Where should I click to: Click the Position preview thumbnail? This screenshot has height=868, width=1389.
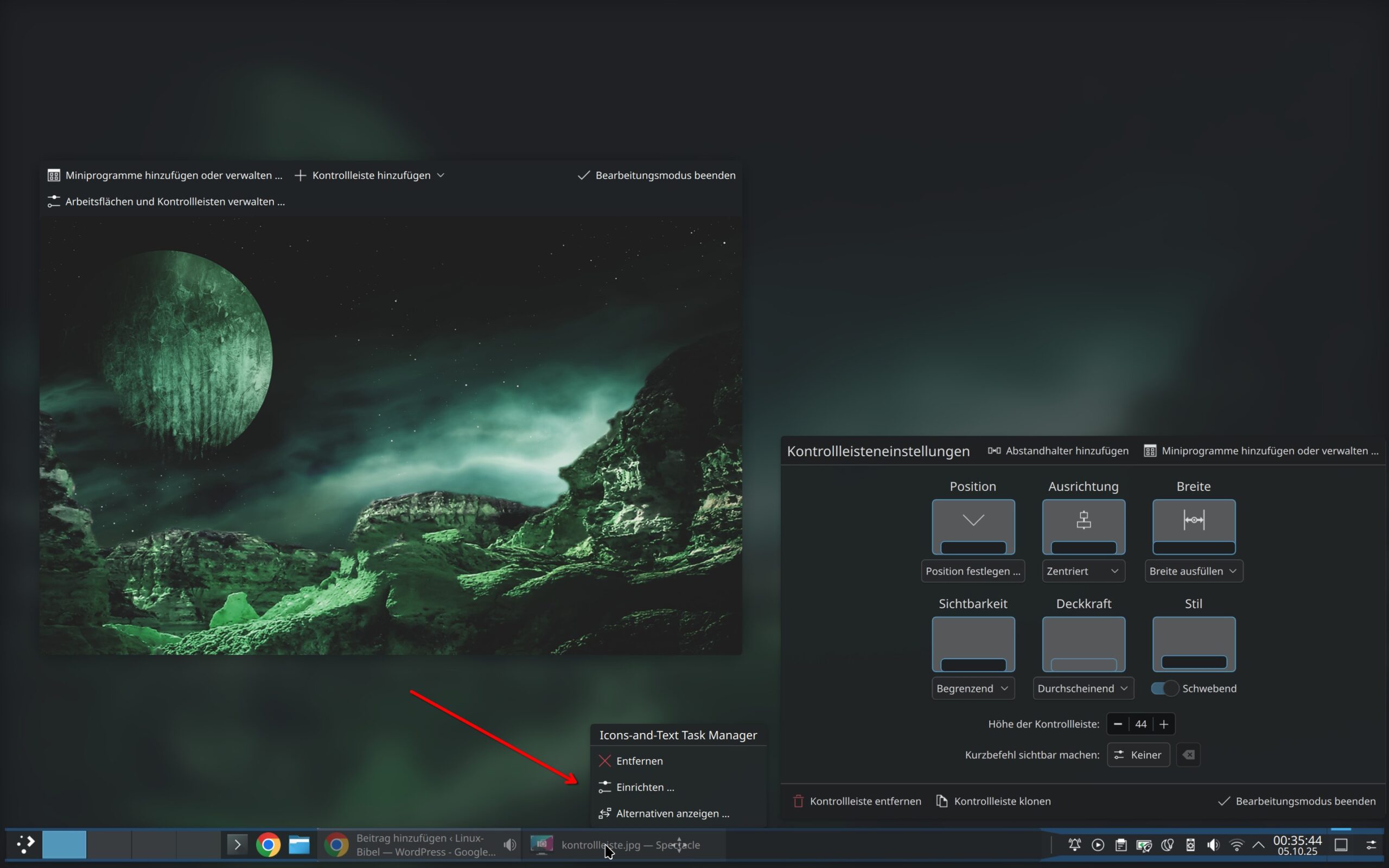pyautogui.click(x=973, y=526)
